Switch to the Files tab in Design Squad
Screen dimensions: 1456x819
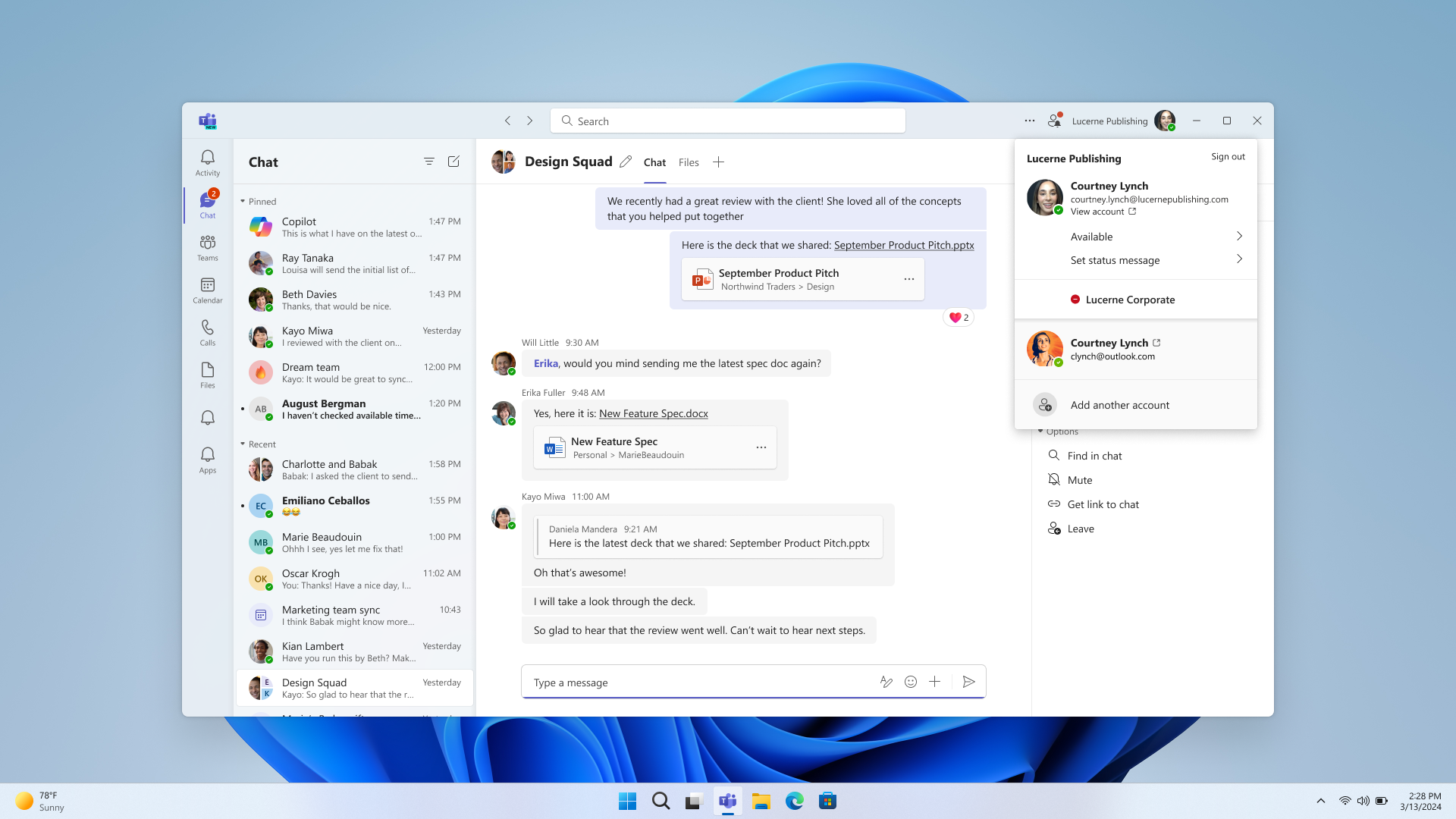point(688,162)
